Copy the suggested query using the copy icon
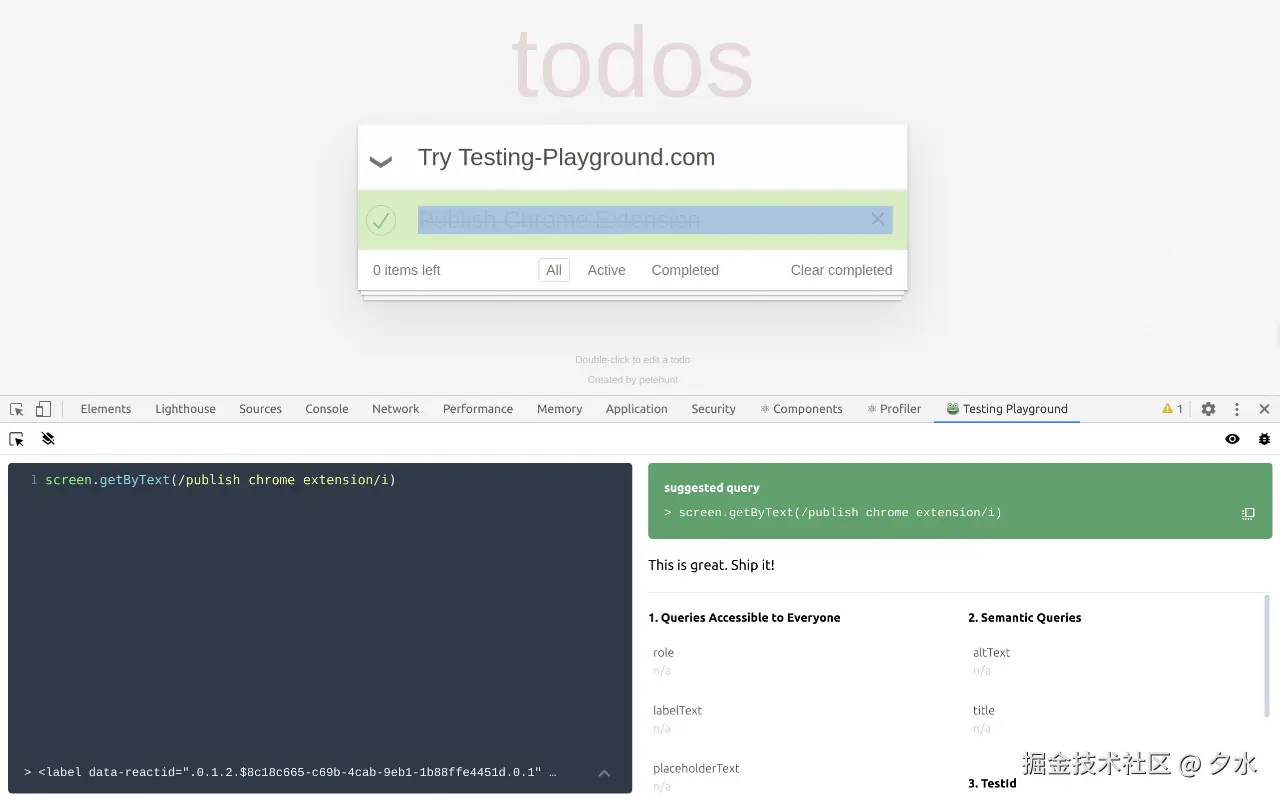This screenshot has width=1280, height=800. pyautogui.click(x=1248, y=513)
